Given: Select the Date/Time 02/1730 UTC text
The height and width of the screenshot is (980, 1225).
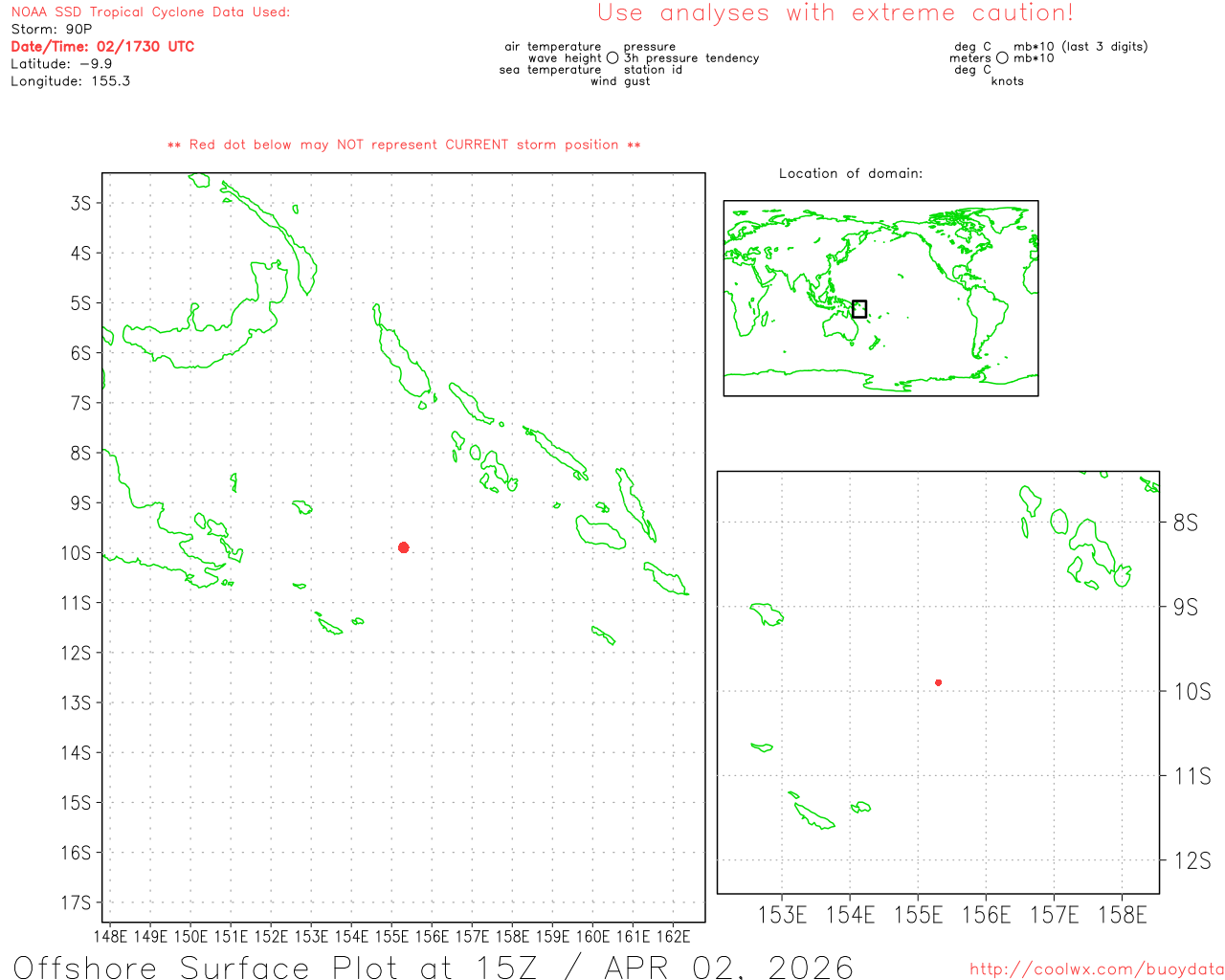Looking at the screenshot, I should [102, 47].
